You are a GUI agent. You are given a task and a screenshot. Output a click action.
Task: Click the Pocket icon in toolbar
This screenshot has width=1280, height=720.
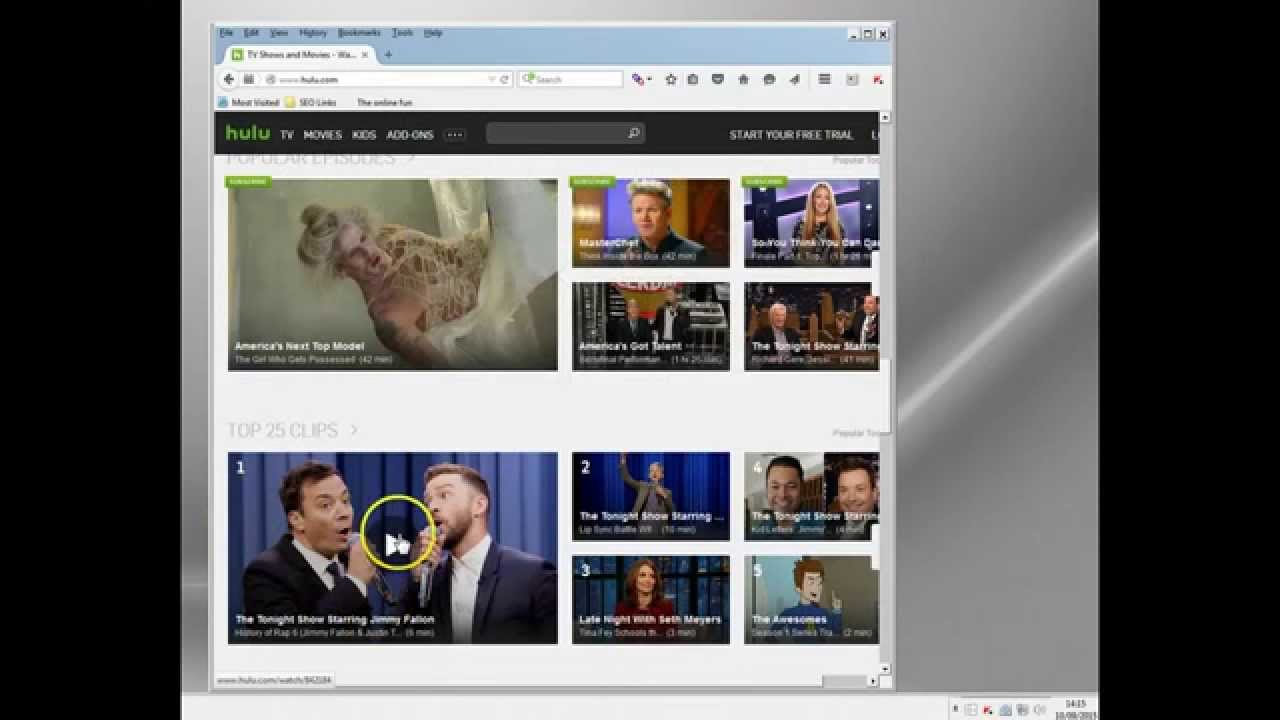[717, 79]
